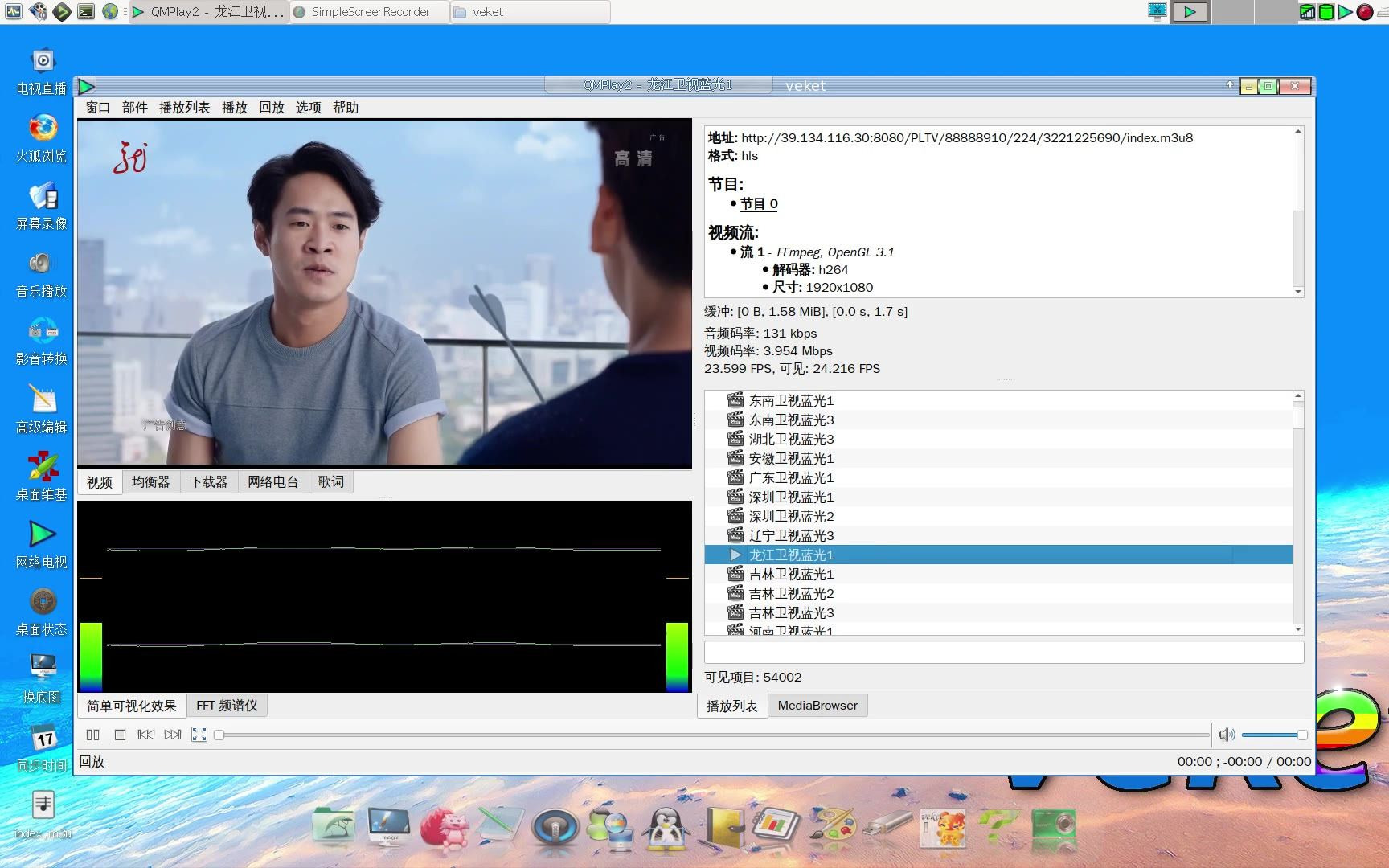
Task: Select 广东卫视蓝光1 in the playlist
Action: pyautogui.click(x=998, y=477)
